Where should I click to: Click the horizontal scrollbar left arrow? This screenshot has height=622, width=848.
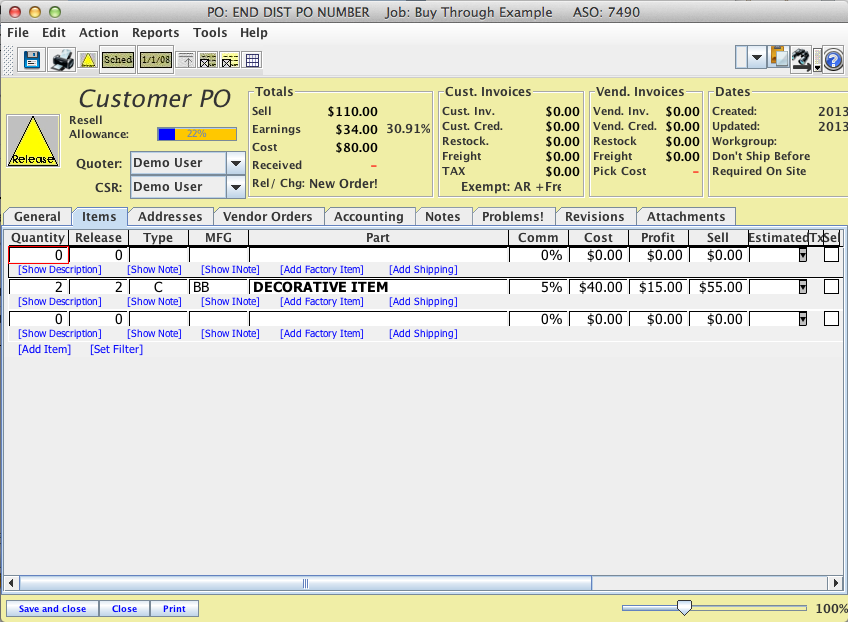pyautogui.click(x=11, y=583)
